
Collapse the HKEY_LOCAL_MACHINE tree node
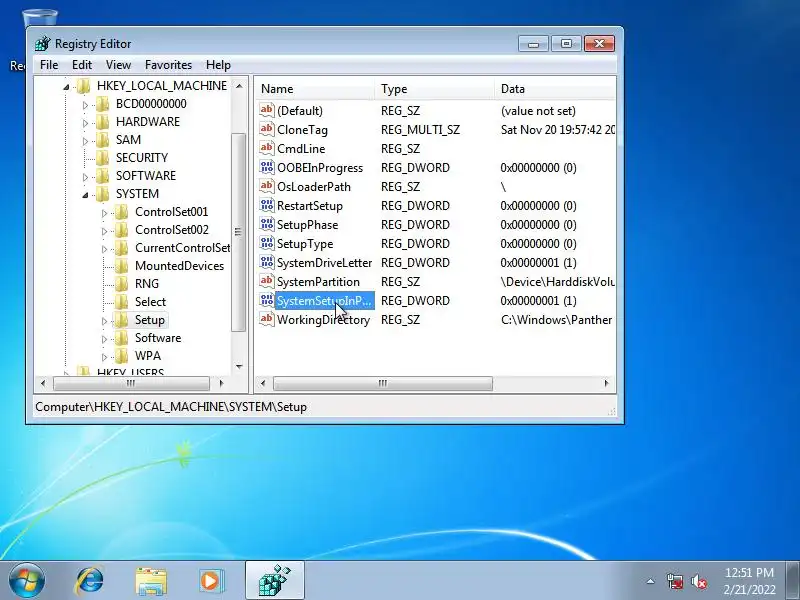pos(66,87)
